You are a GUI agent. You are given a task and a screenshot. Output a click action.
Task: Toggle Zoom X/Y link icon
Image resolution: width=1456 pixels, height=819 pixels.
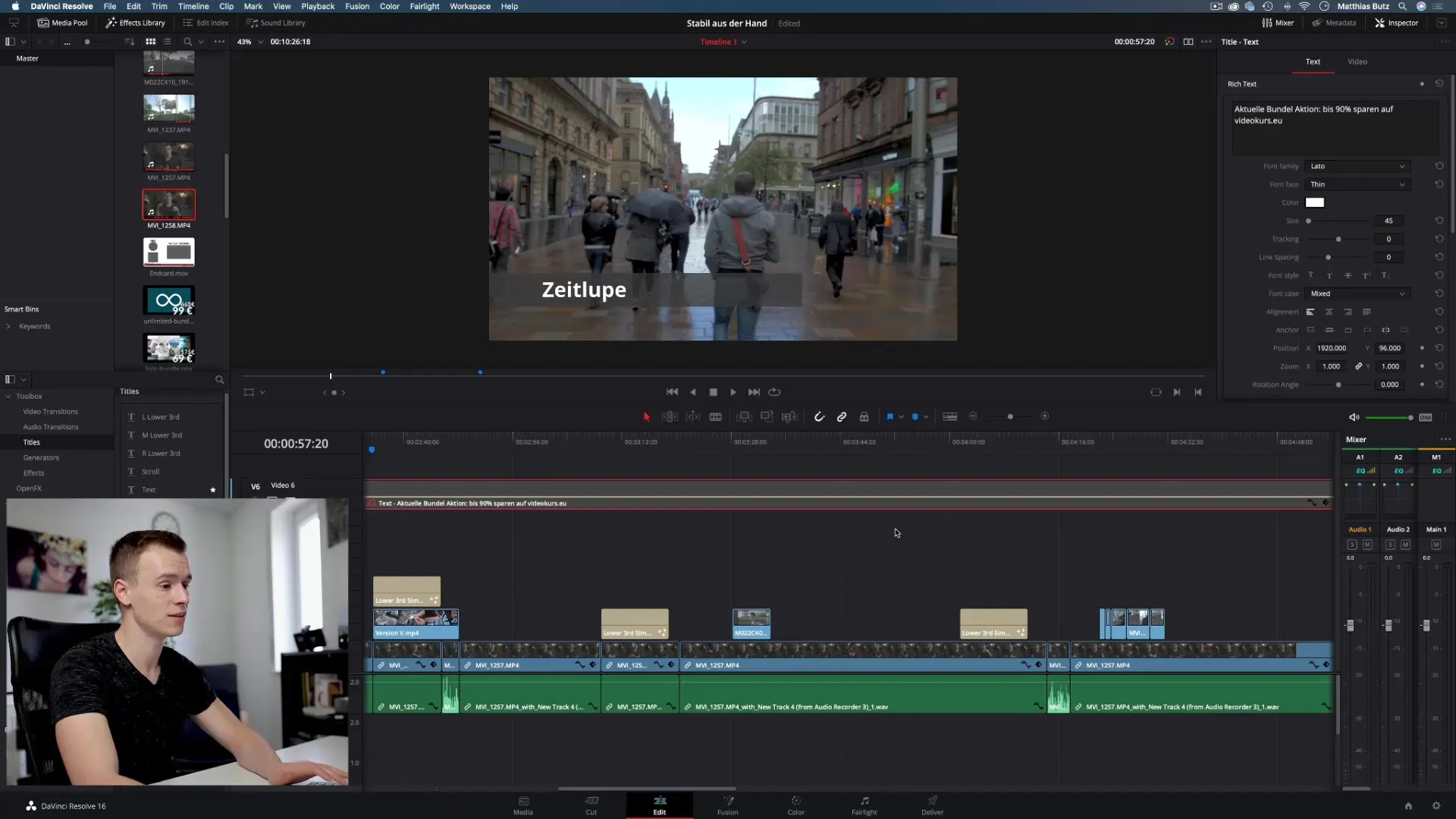[x=1359, y=366]
